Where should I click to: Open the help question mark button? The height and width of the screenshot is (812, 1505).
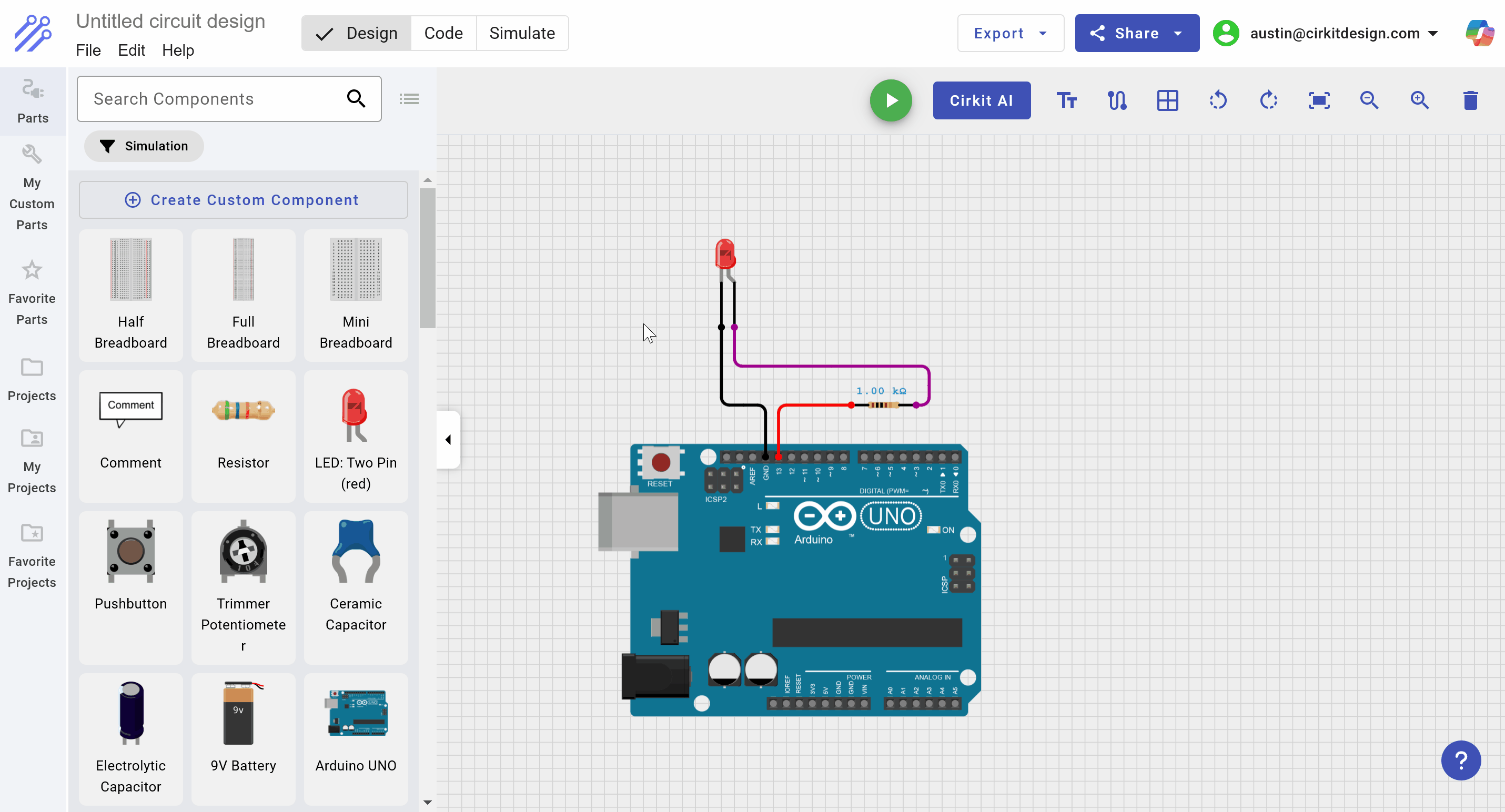click(1461, 760)
